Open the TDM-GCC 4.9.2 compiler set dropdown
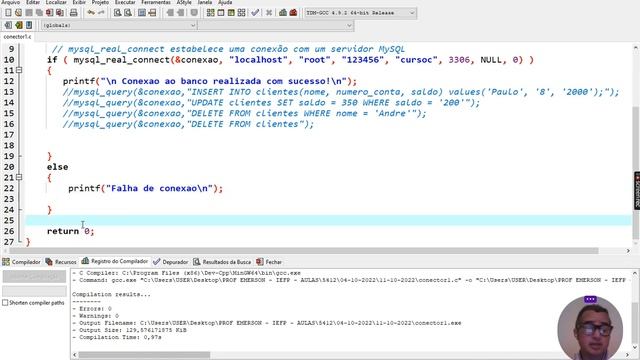640x360 pixels. click(360, 13)
